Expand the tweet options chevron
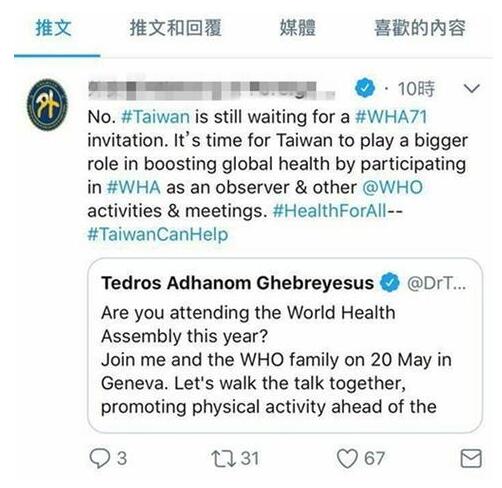 pos(471,88)
